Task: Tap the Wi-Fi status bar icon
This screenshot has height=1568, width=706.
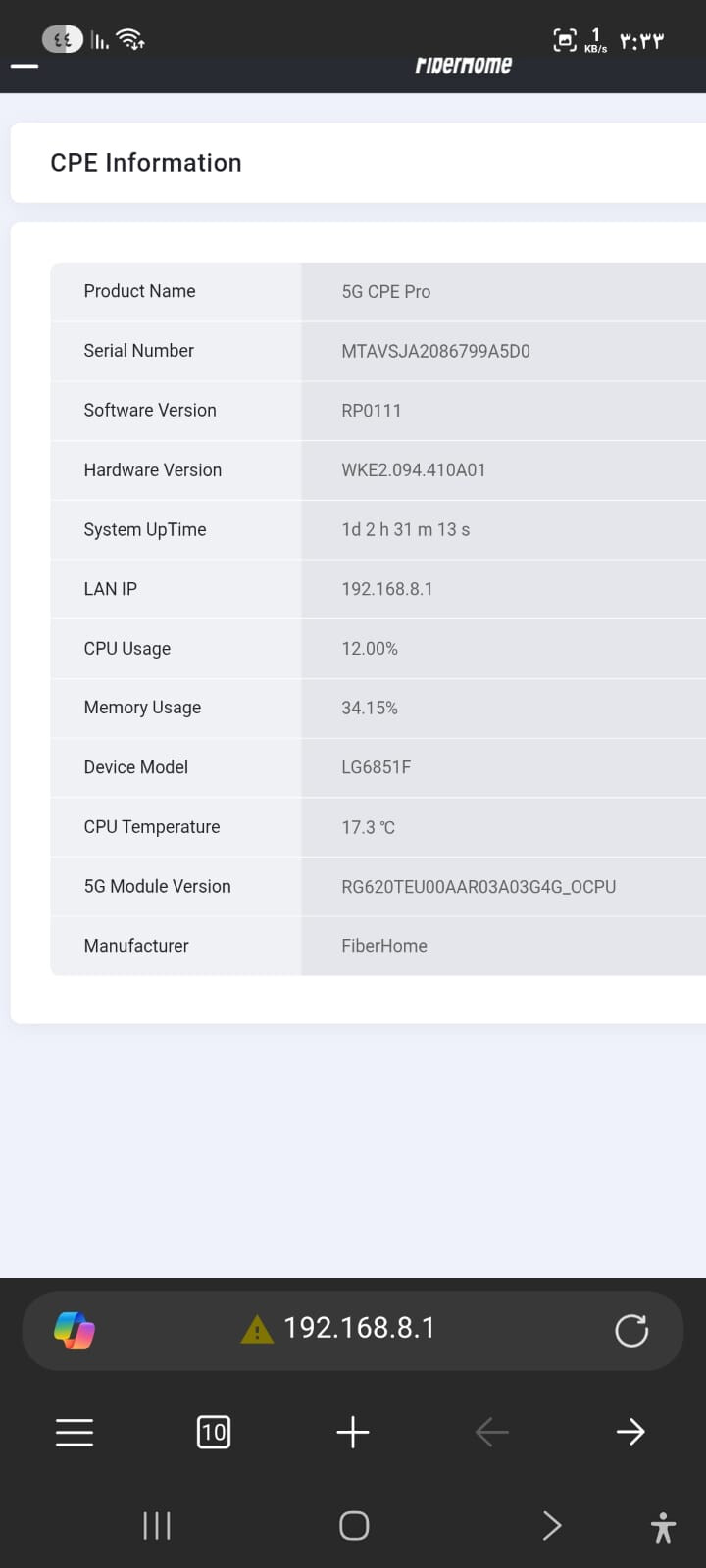Action: coord(129,39)
